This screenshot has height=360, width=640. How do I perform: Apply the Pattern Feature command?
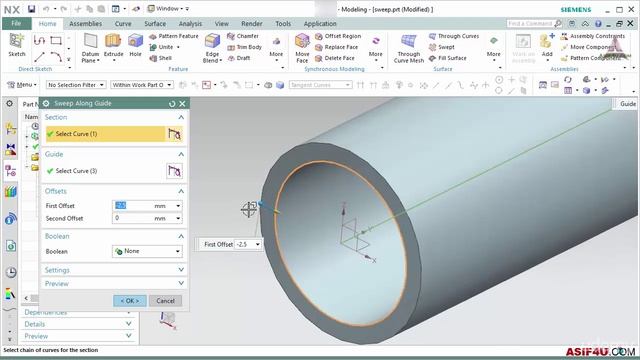[x=174, y=36]
